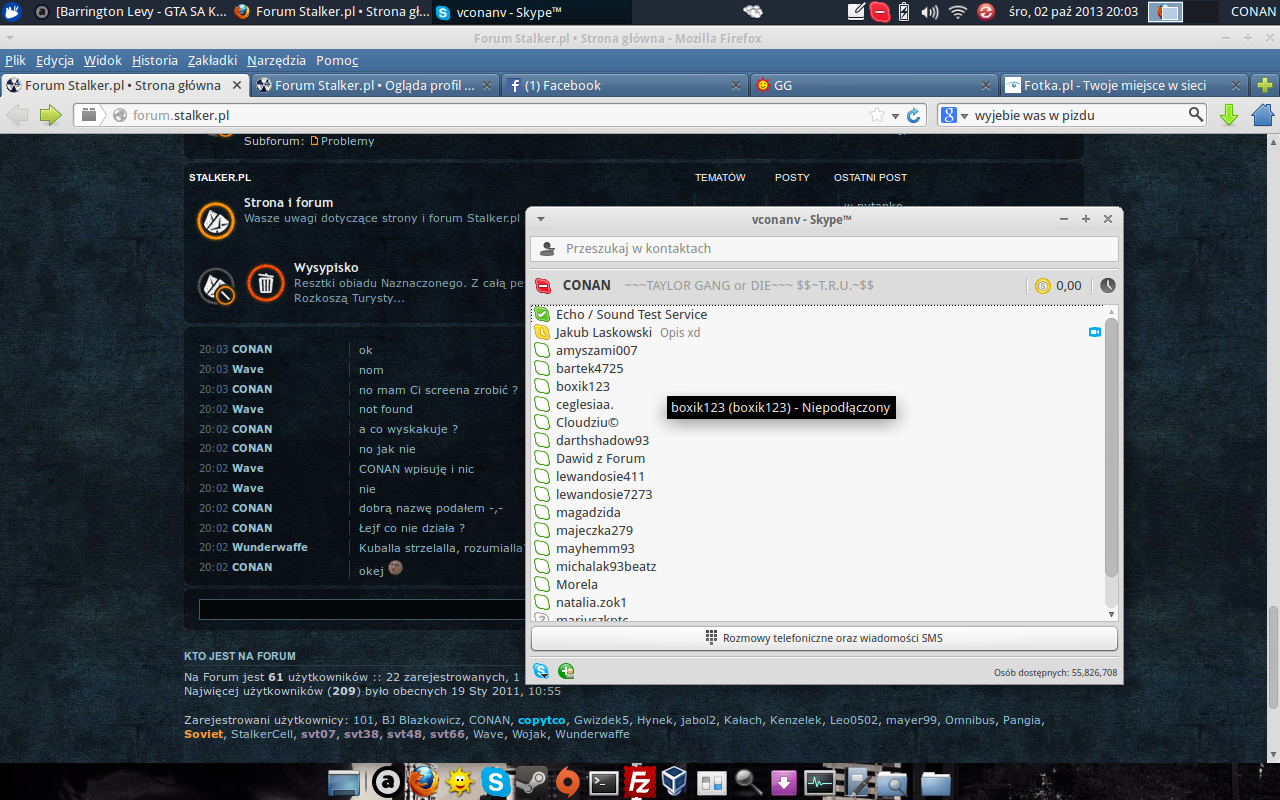Go to Firefox home page icon

point(1262,115)
